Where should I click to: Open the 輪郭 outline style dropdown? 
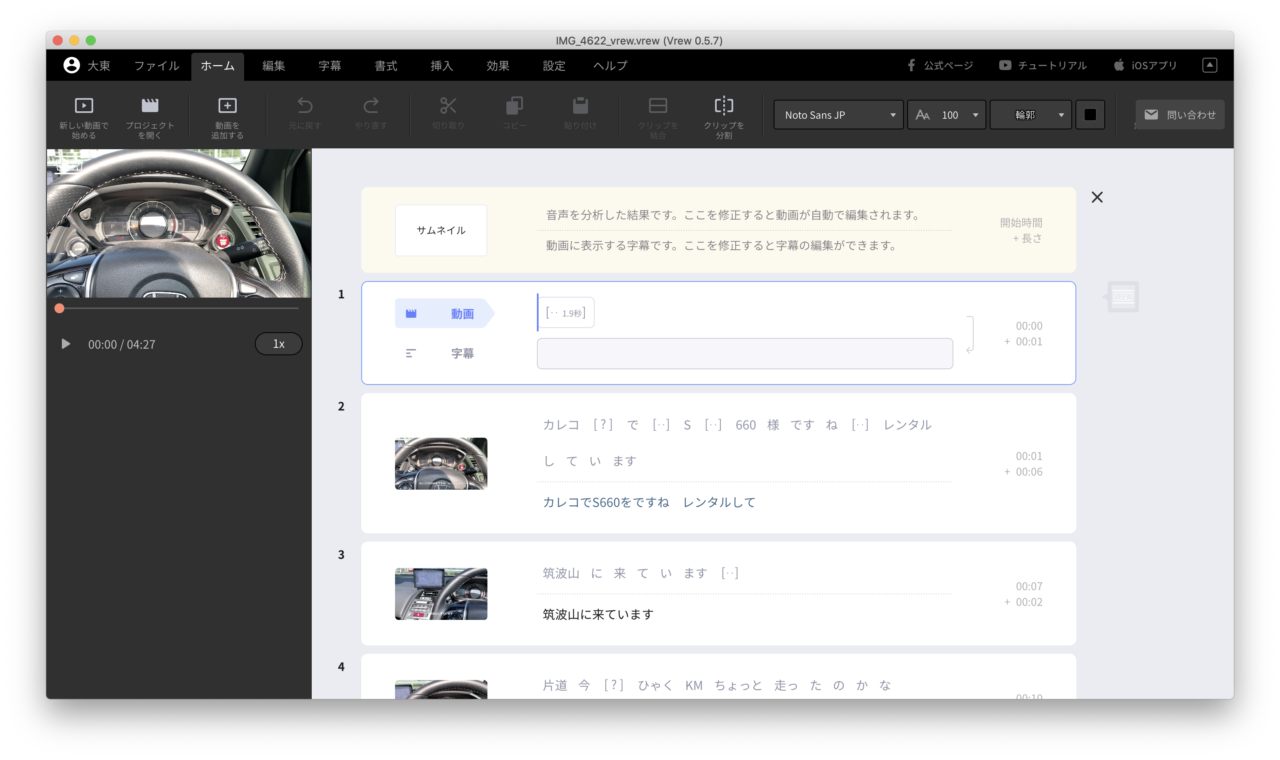1031,115
